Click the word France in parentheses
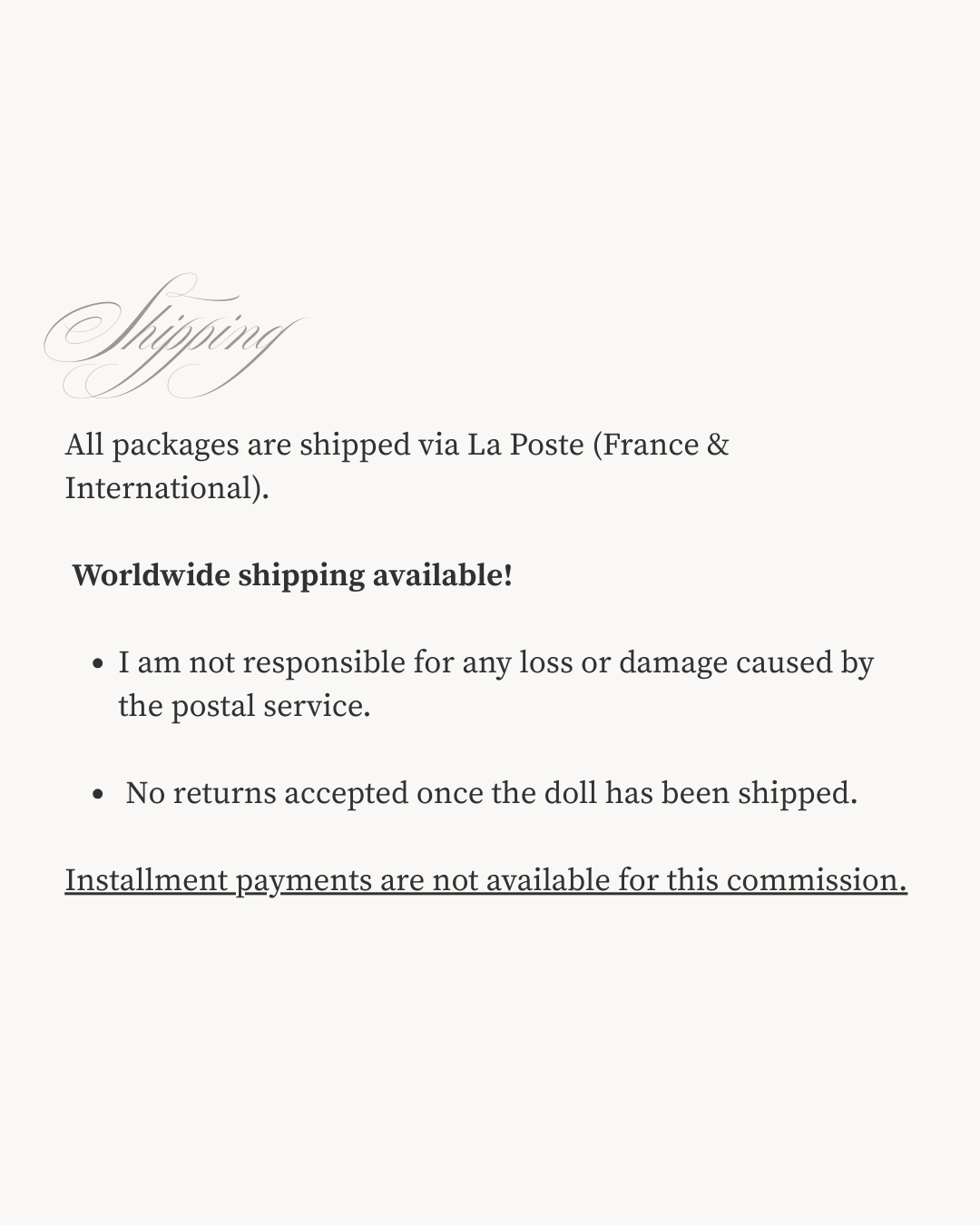The image size is (980, 1225). pyautogui.click(x=651, y=445)
